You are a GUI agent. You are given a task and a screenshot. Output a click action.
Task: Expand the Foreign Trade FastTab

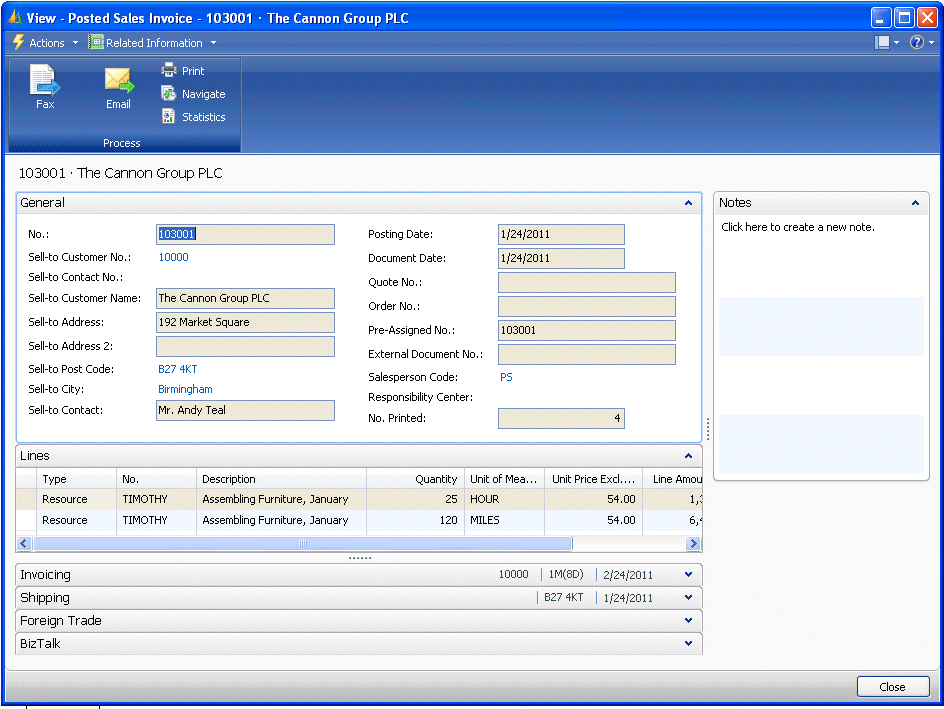point(688,621)
